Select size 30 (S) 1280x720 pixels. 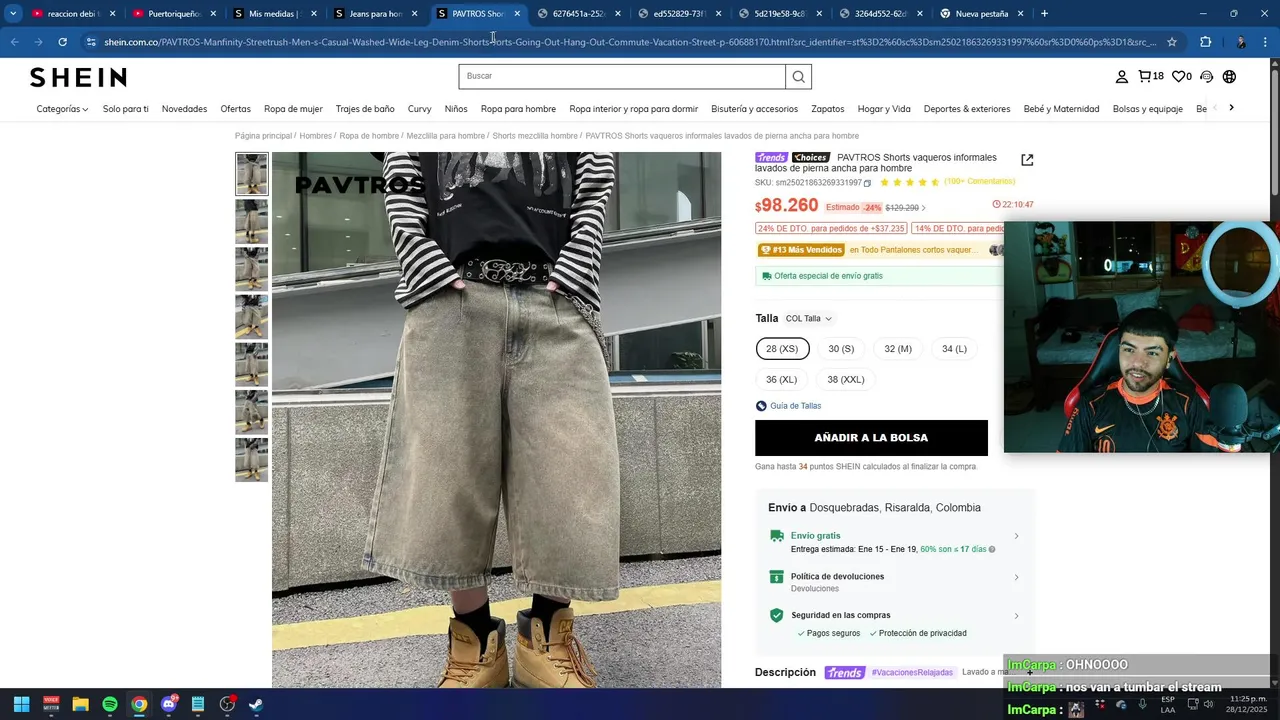click(841, 349)
